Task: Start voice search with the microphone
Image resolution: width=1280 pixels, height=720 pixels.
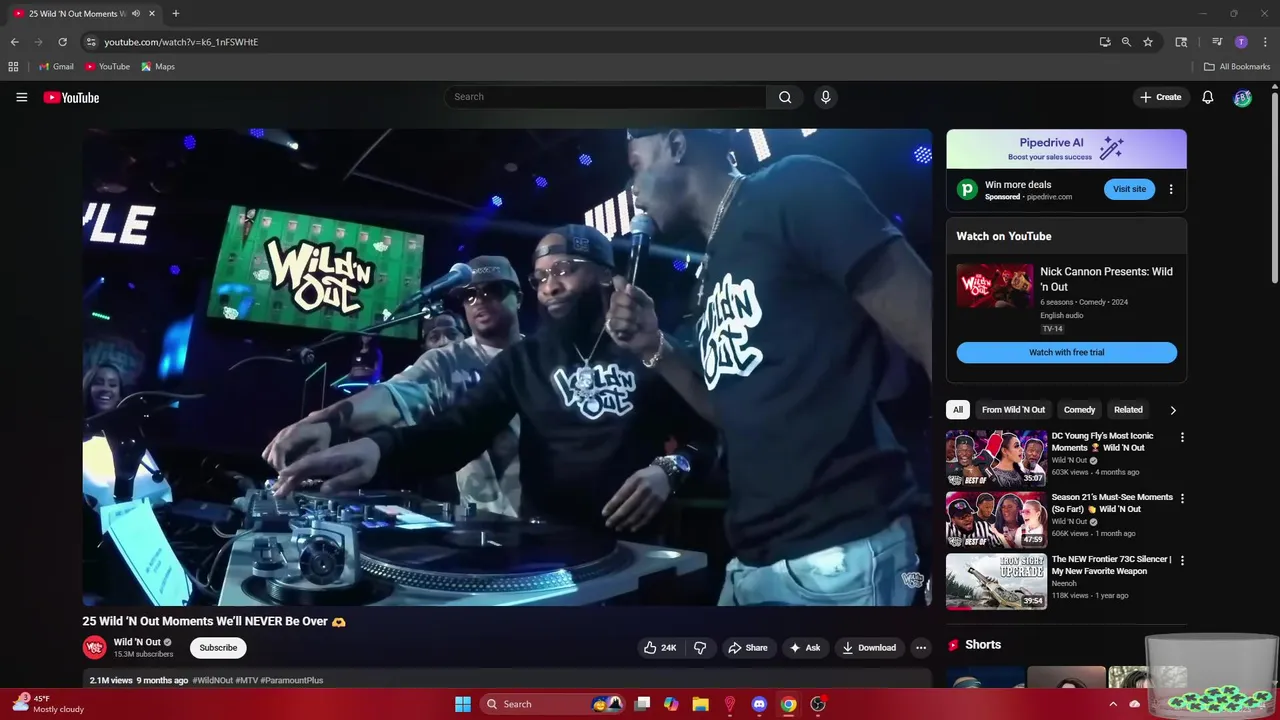Action: [x=825, y=97]
